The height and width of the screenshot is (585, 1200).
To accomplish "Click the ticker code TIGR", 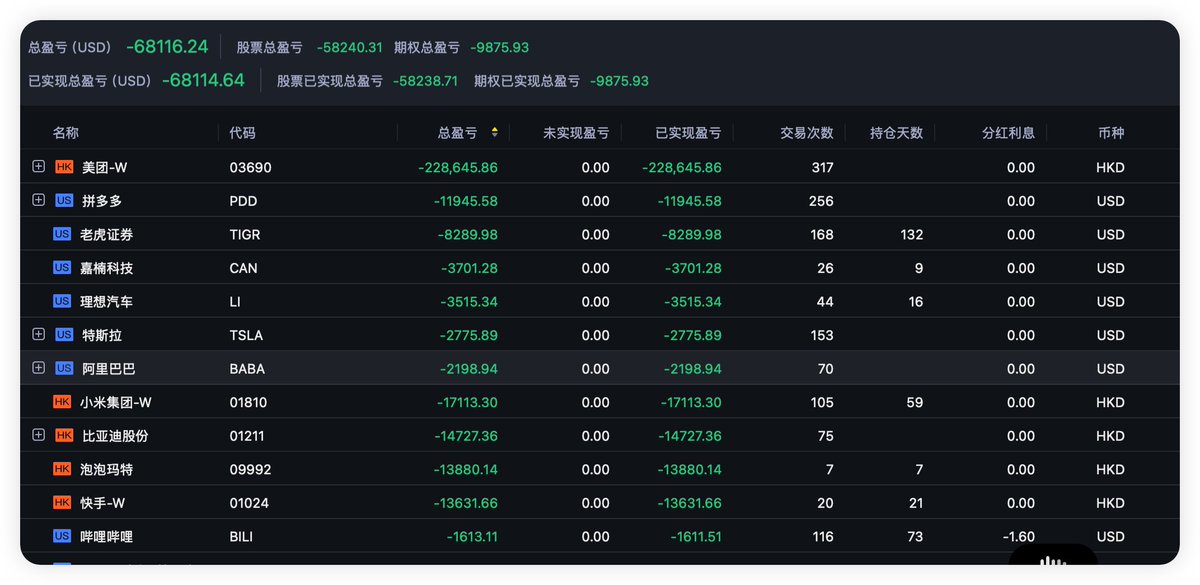I will pos(245,235).
